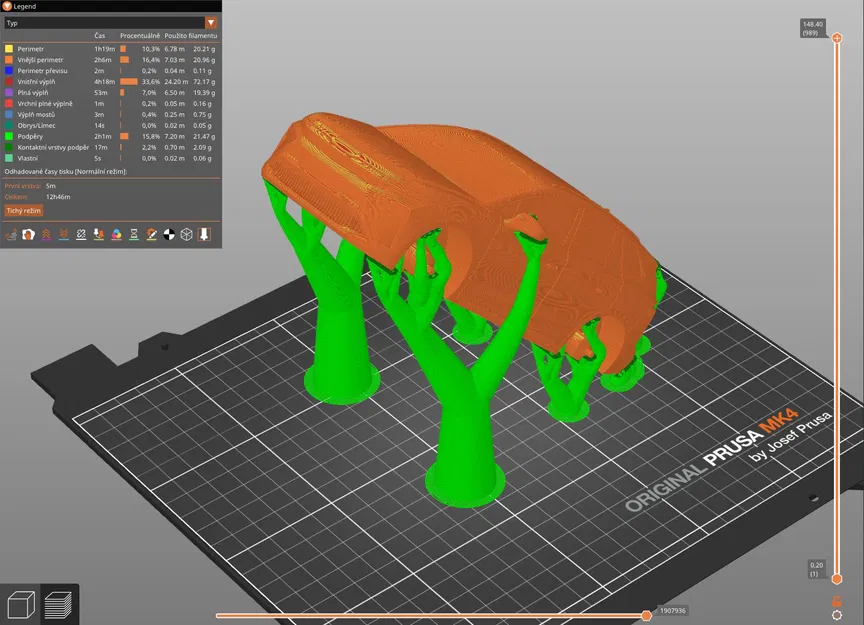Open layer slider settings cog icon
The width and height of the screenshot is (864, 625).
[x=836, y=615]
